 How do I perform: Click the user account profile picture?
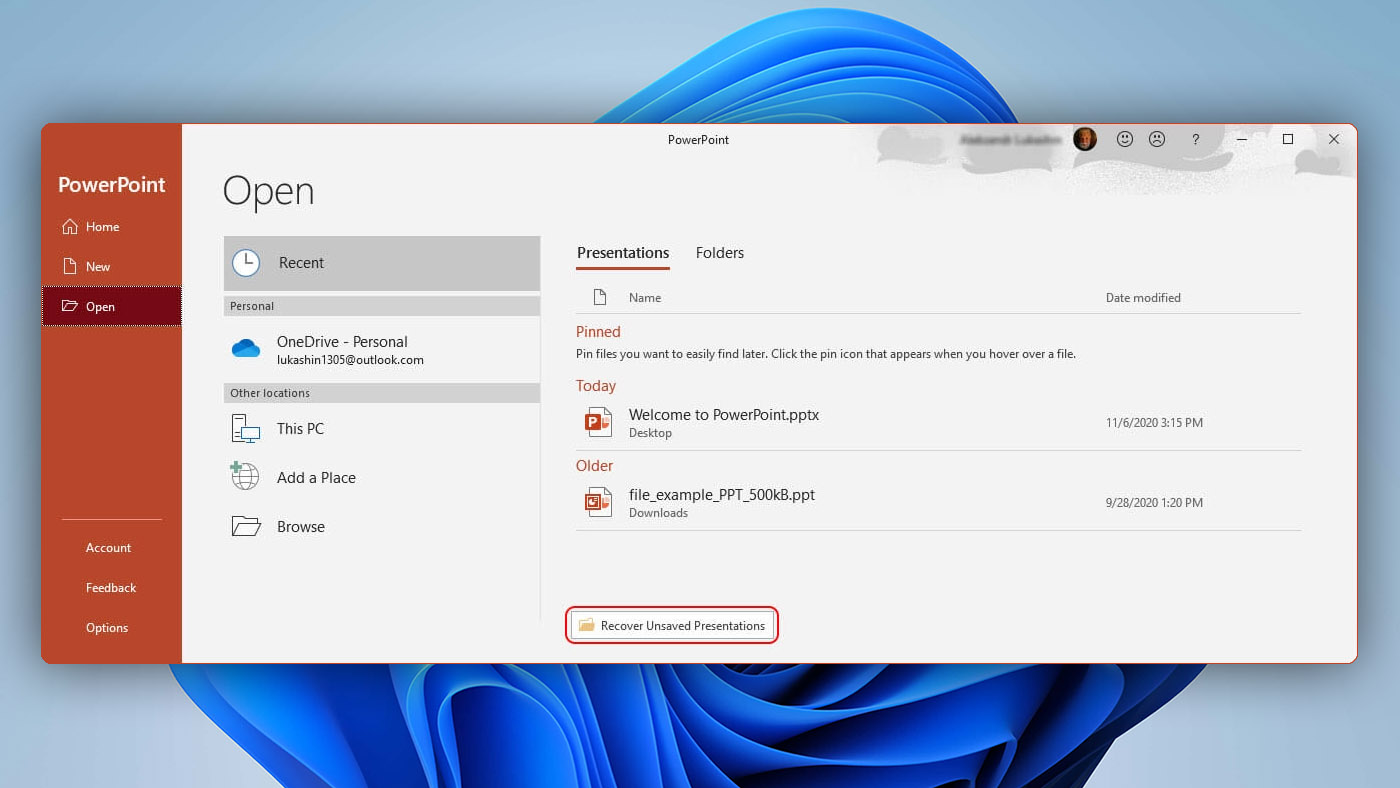point(1085,140)
